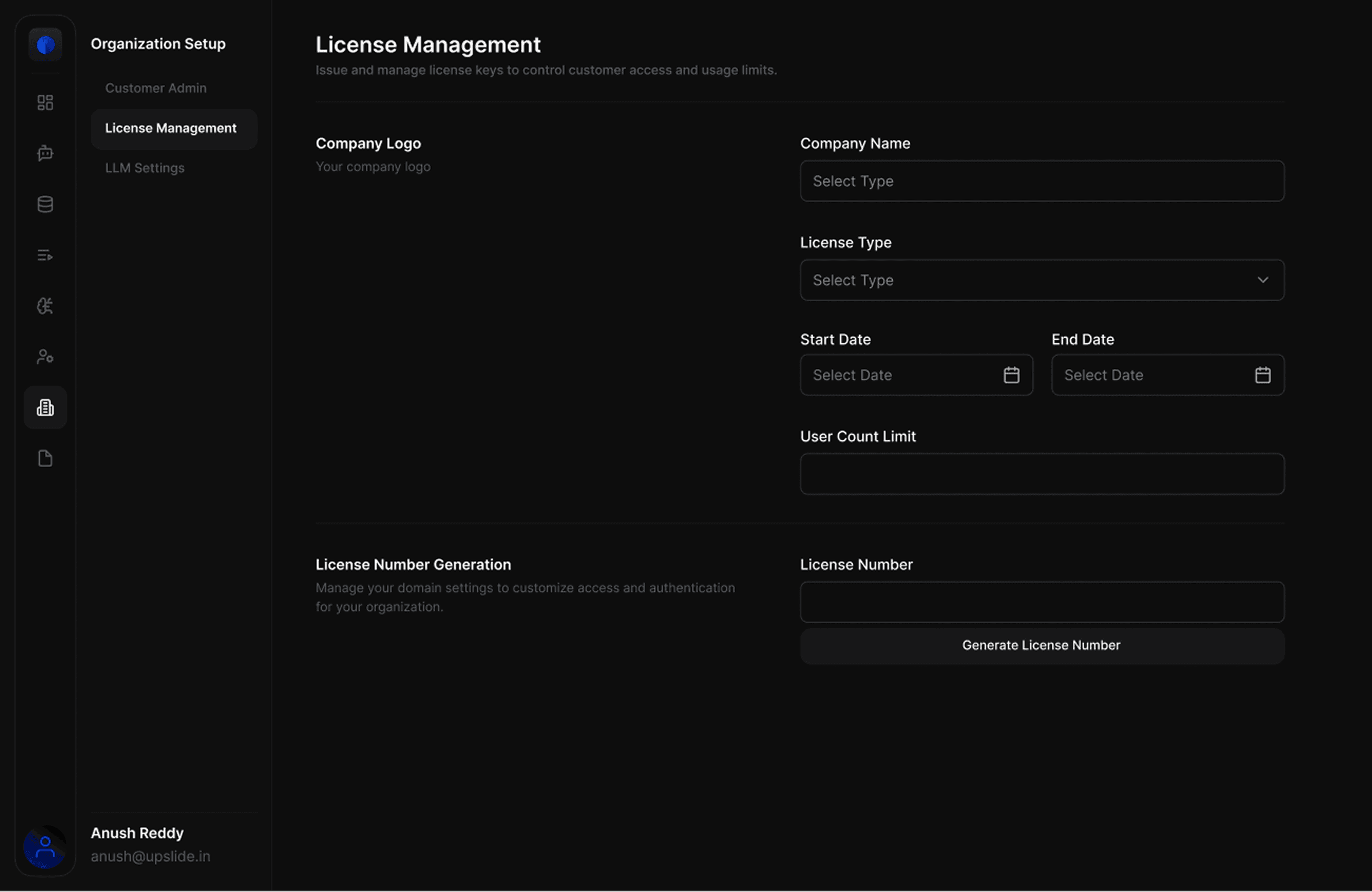
Task: Select the organization building icon
Action: coord(45,407)
